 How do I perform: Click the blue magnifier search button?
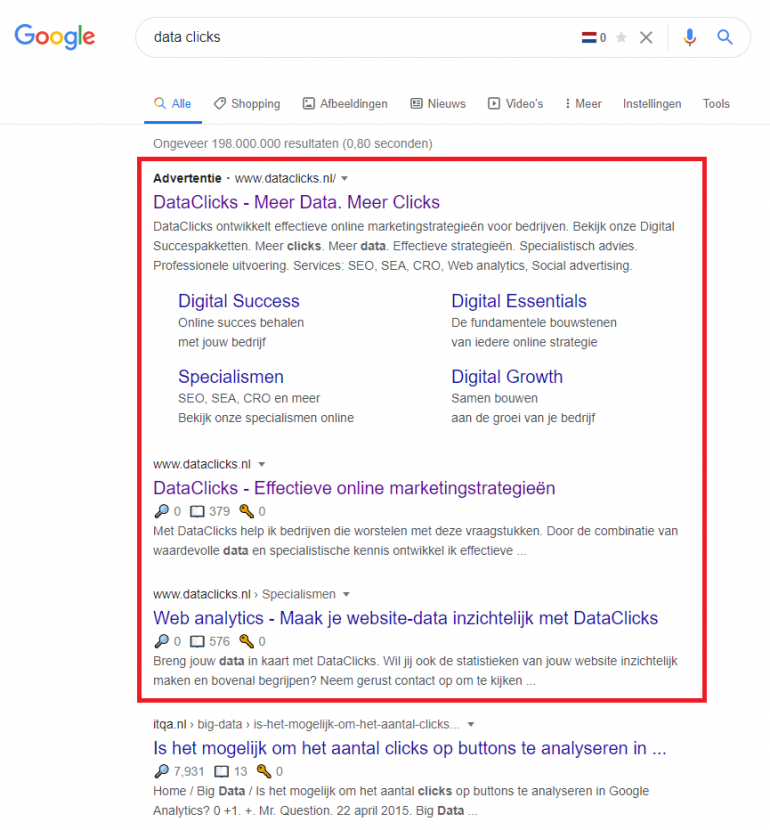point(724,37)
